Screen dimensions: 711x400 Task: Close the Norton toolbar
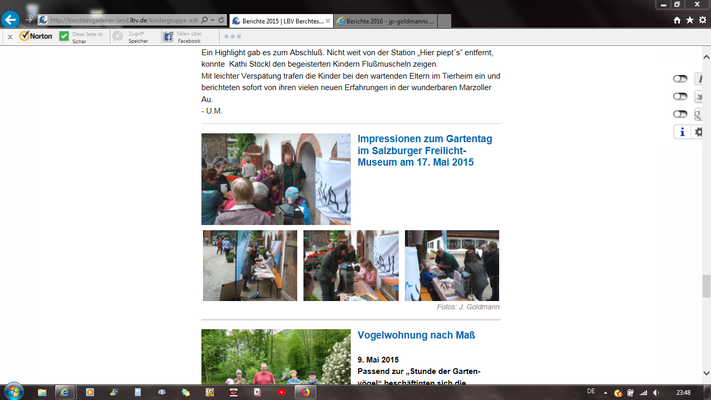10,37
